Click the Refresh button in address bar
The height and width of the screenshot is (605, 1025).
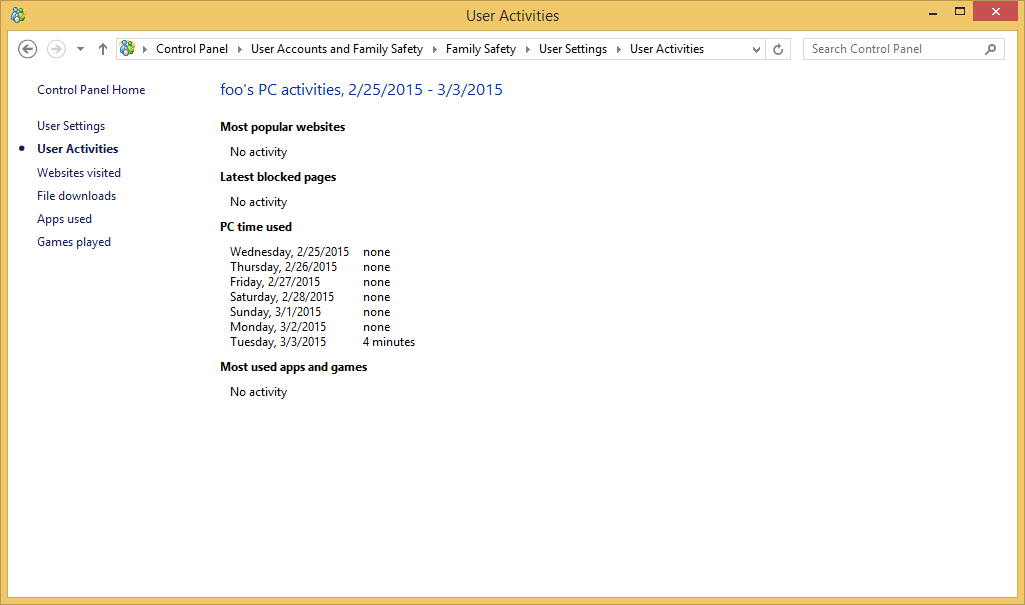[x=779, y=49]
